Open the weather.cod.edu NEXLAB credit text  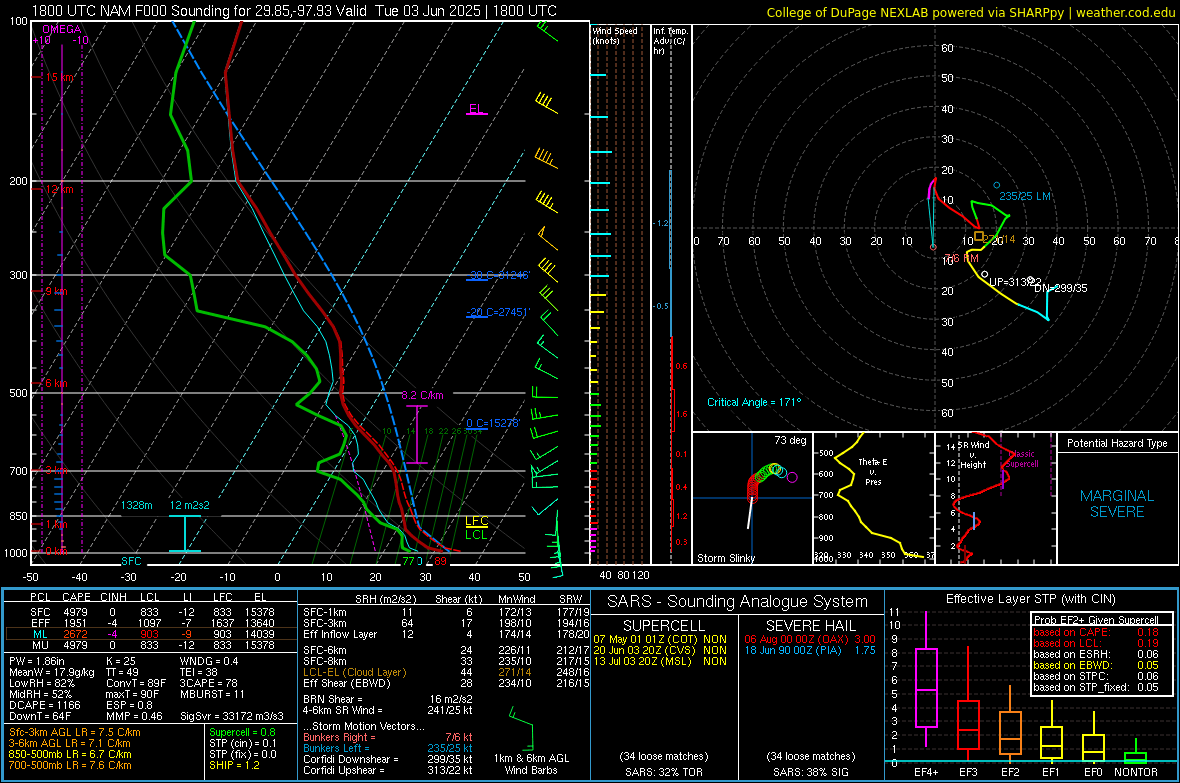pos(970,12)
